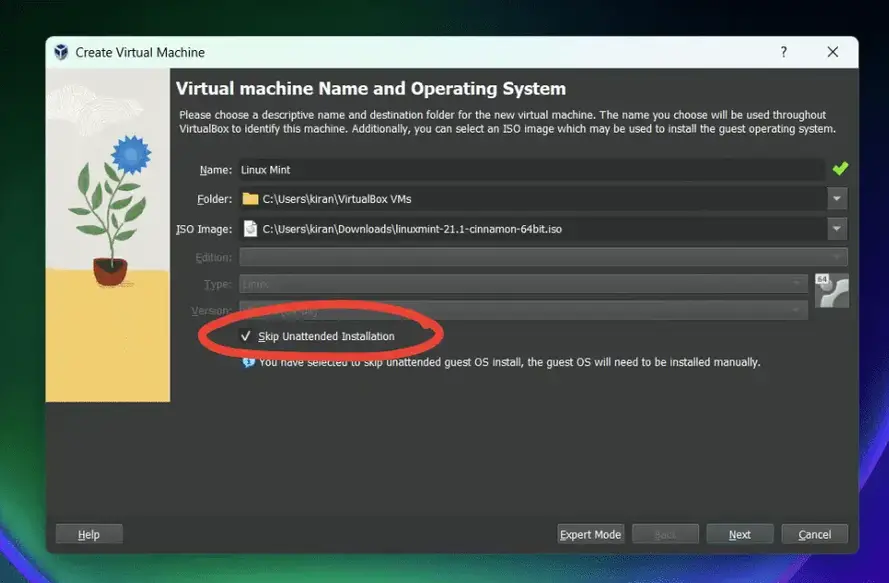Viewport: 889px width, 583px height.
Task: Click the ISO file icon in ISO Image field
Action: pos(250,229)
